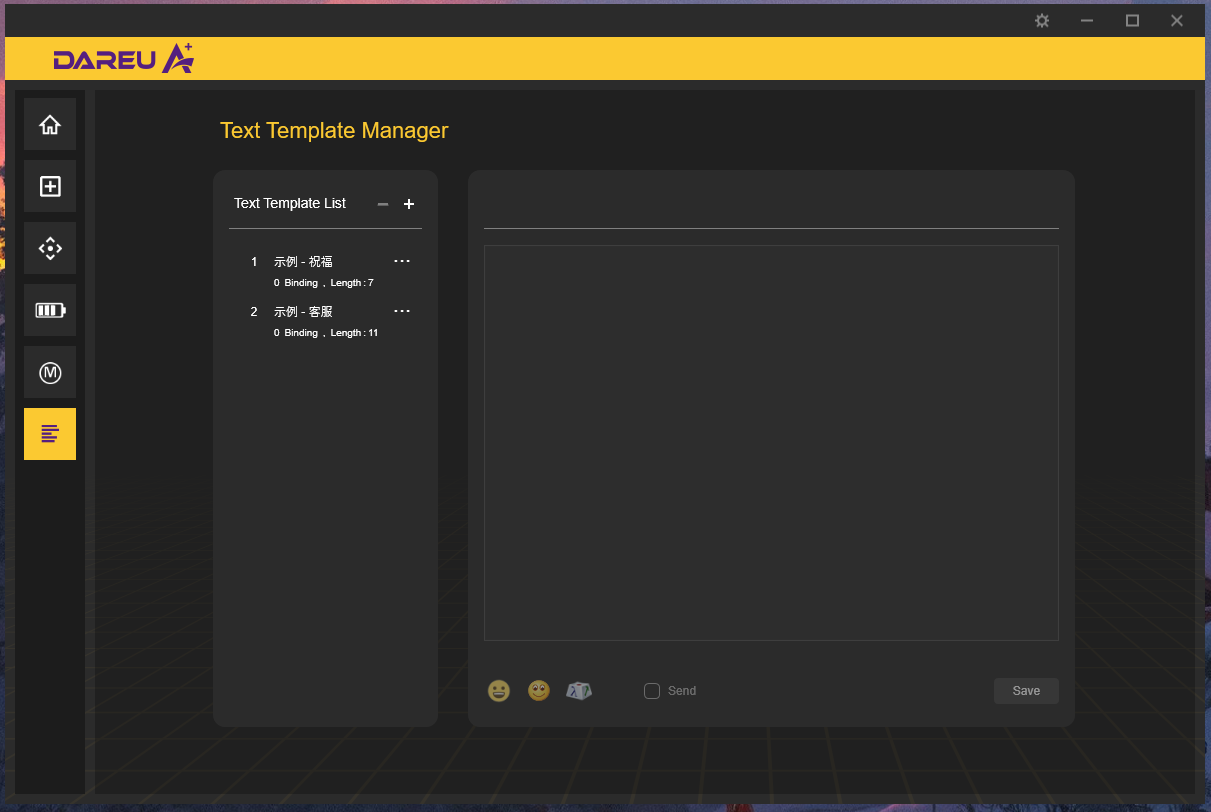
Task: Open the Home page in sidebar
Action: [x=50, y=124]
